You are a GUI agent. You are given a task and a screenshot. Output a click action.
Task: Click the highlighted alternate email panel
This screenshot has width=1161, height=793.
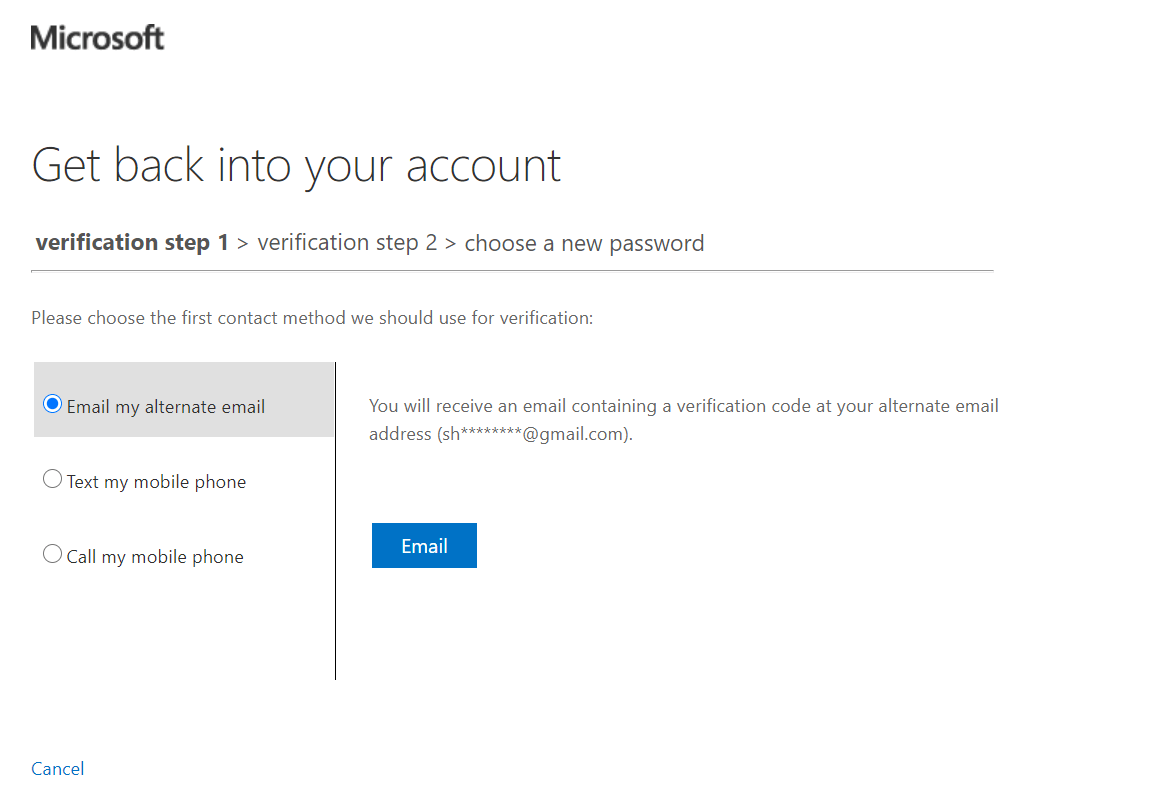tap(184, 399)
